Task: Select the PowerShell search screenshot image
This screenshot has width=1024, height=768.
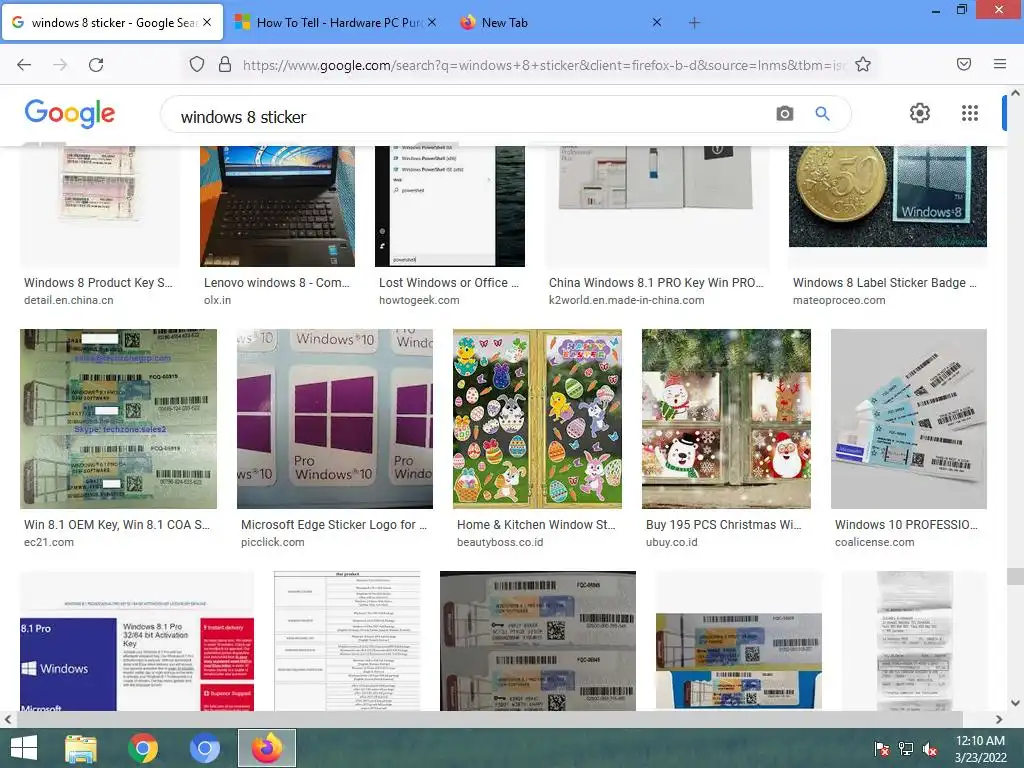Action: pyautogui.click(x=449, y=206)
